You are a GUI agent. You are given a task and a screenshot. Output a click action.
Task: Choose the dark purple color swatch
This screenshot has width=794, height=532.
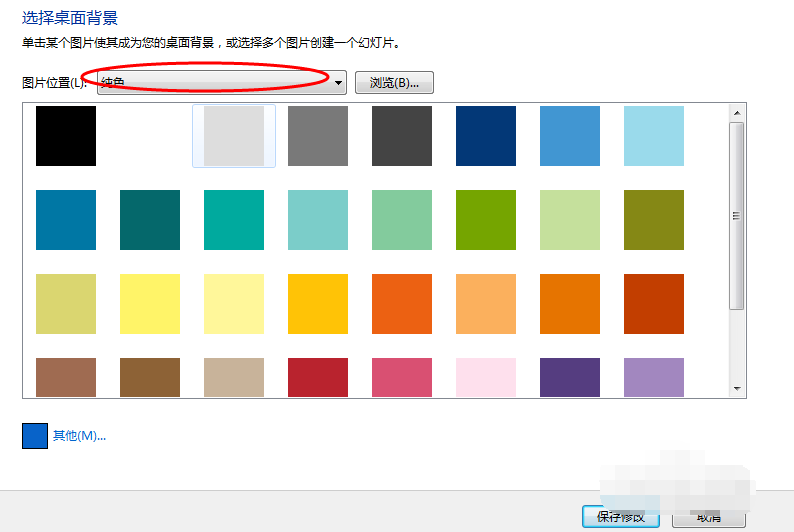click(570, 378)
